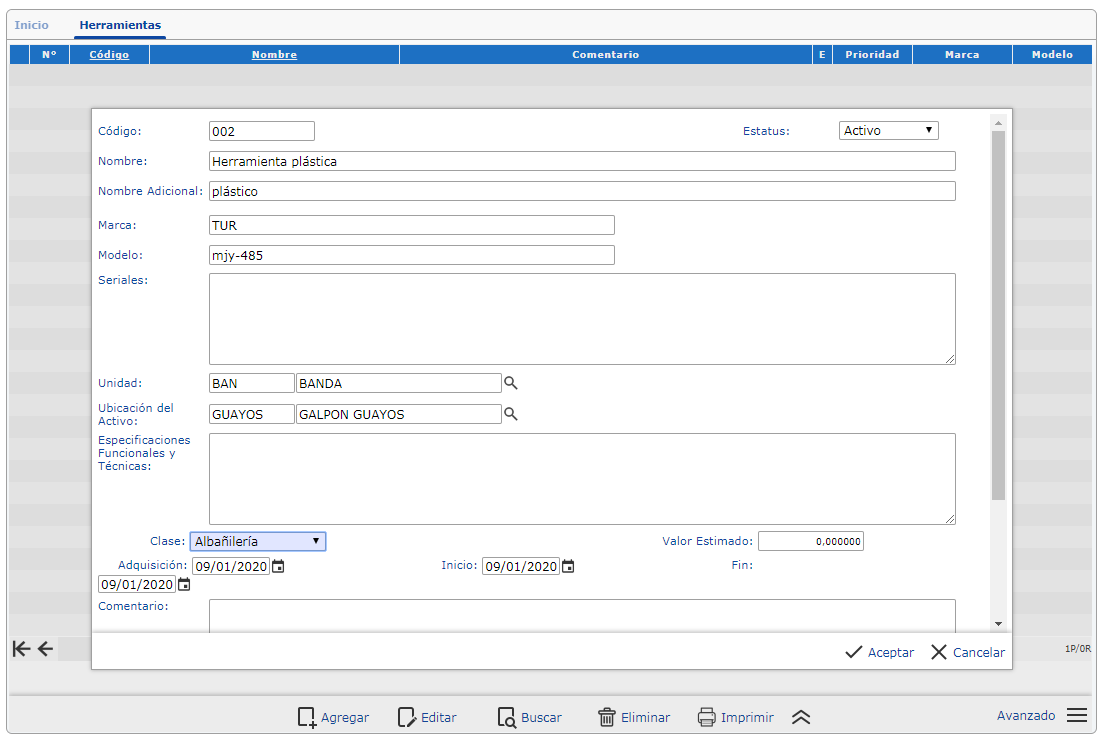
Task: Sort the table by Código column
Action: click(x=109, y=55)
